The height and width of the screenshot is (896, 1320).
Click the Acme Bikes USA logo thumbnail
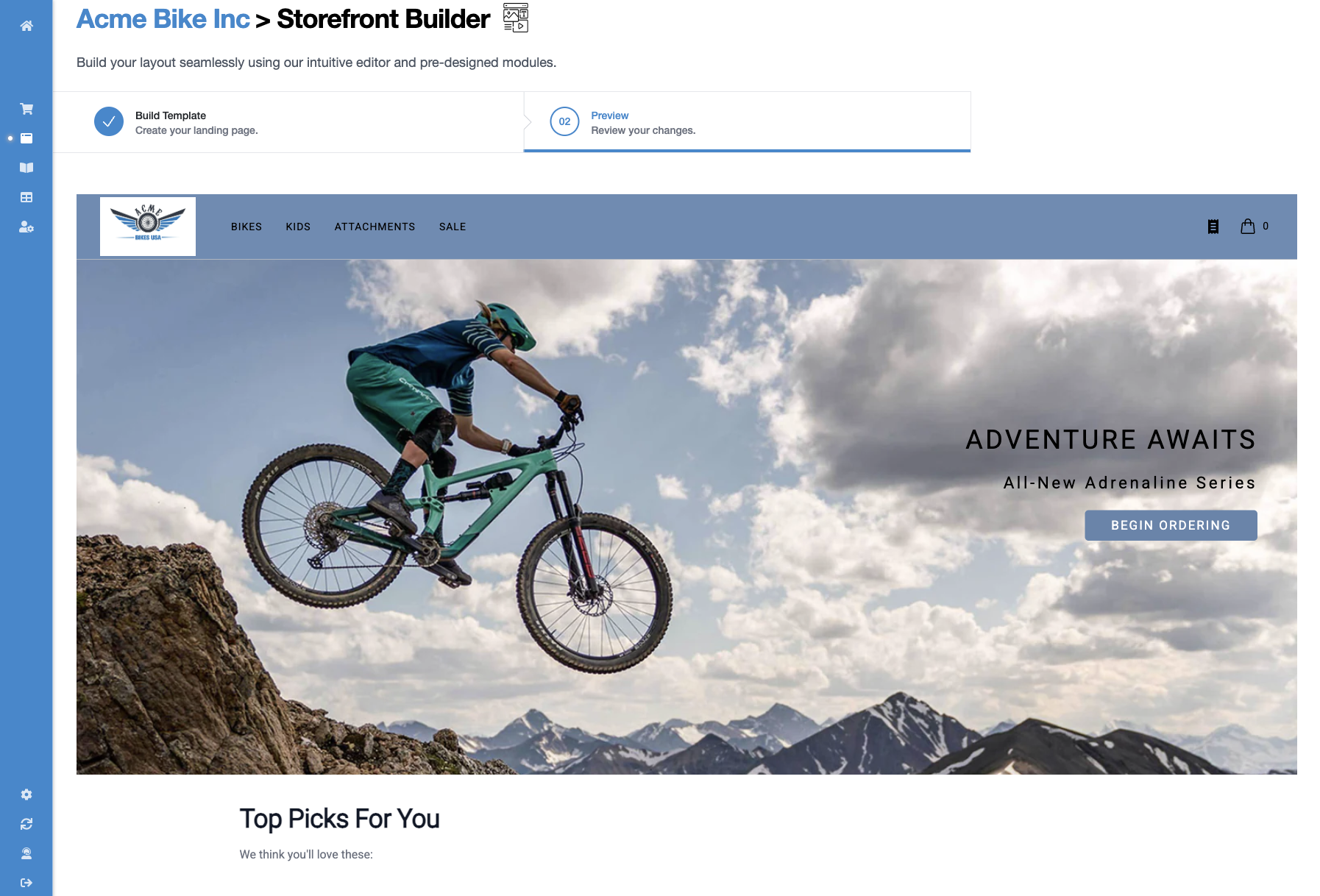148,227
